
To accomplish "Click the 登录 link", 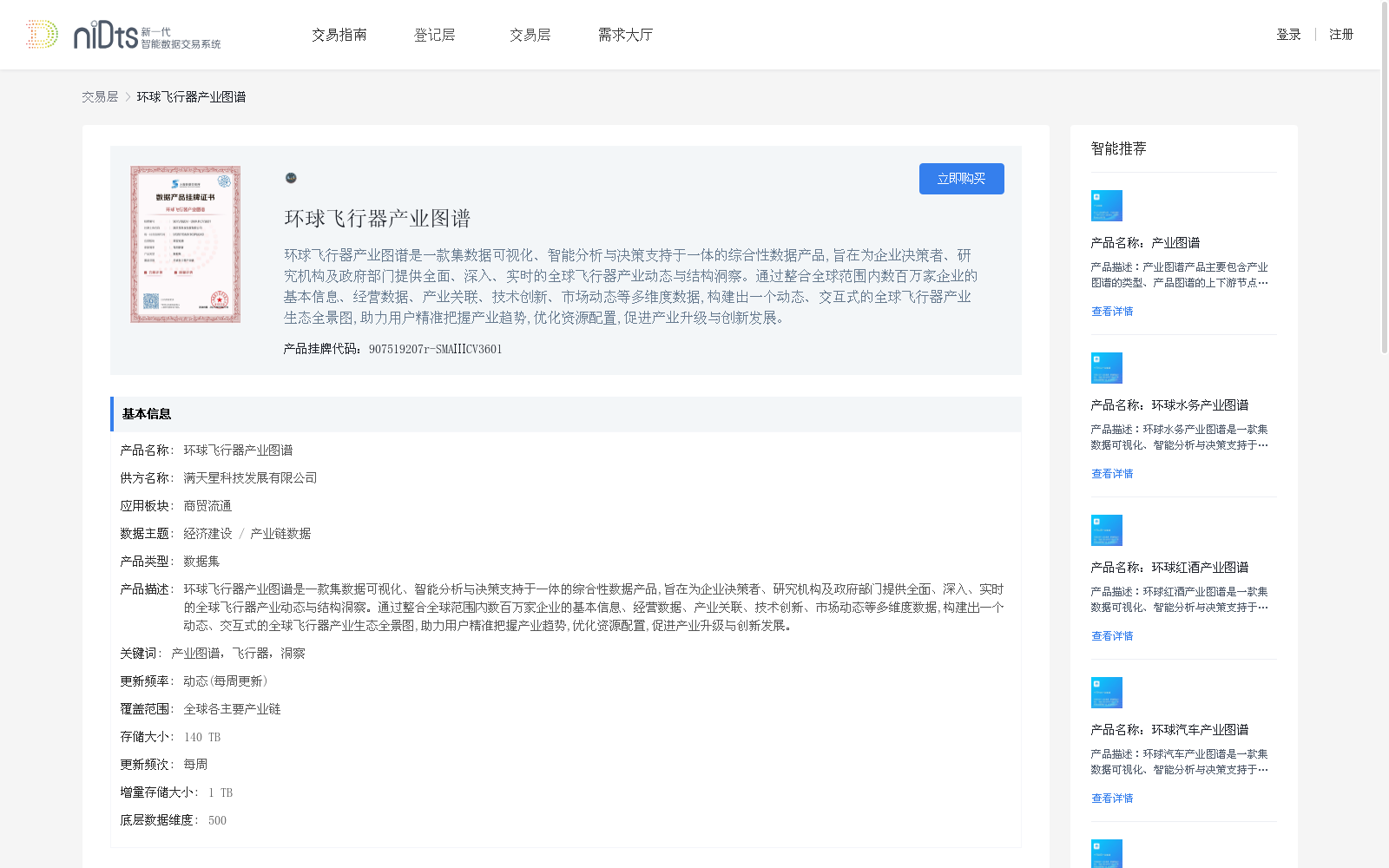I will point(1288,35).
